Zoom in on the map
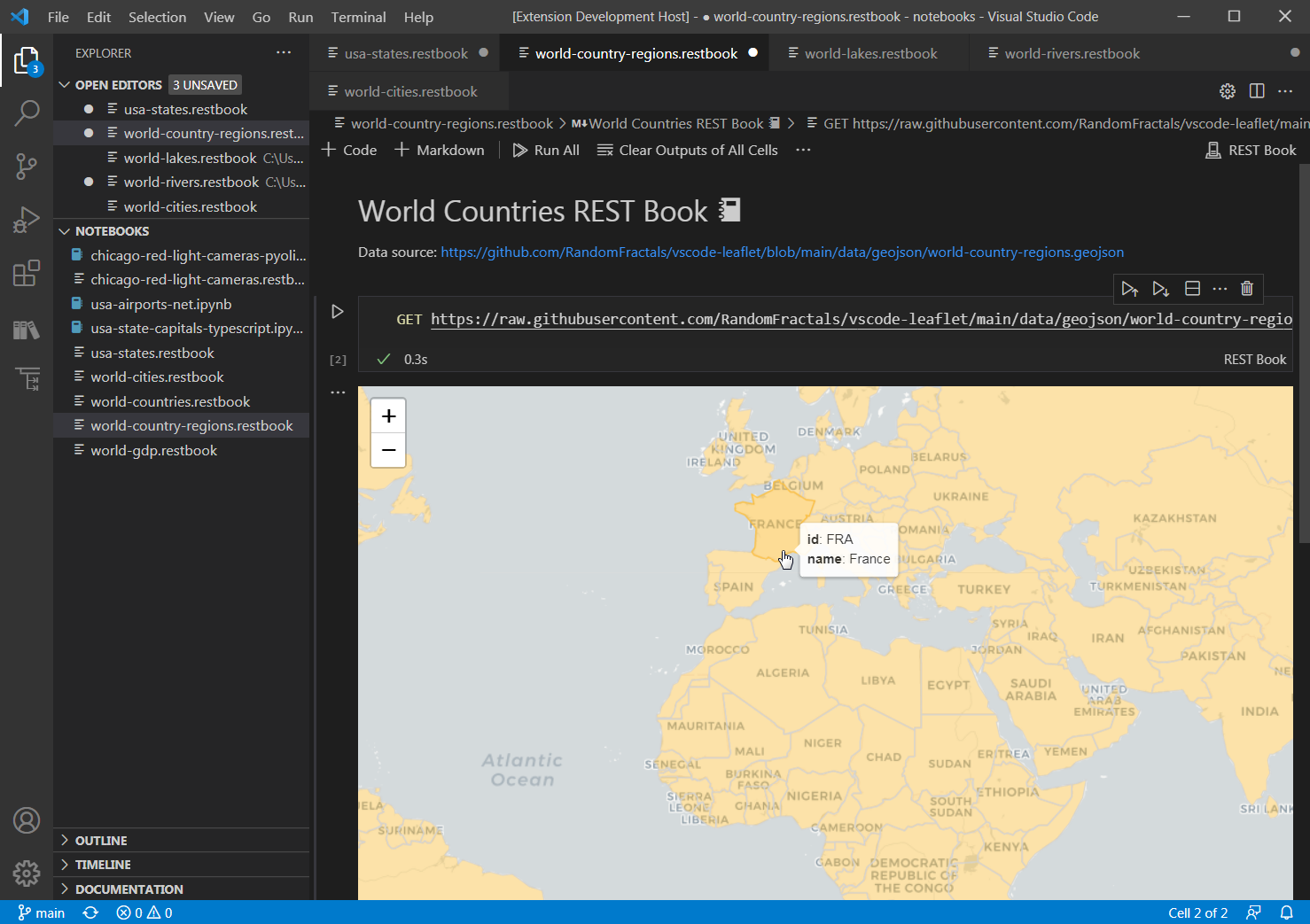Viewport: 1310px width, 924px height. 388,416
